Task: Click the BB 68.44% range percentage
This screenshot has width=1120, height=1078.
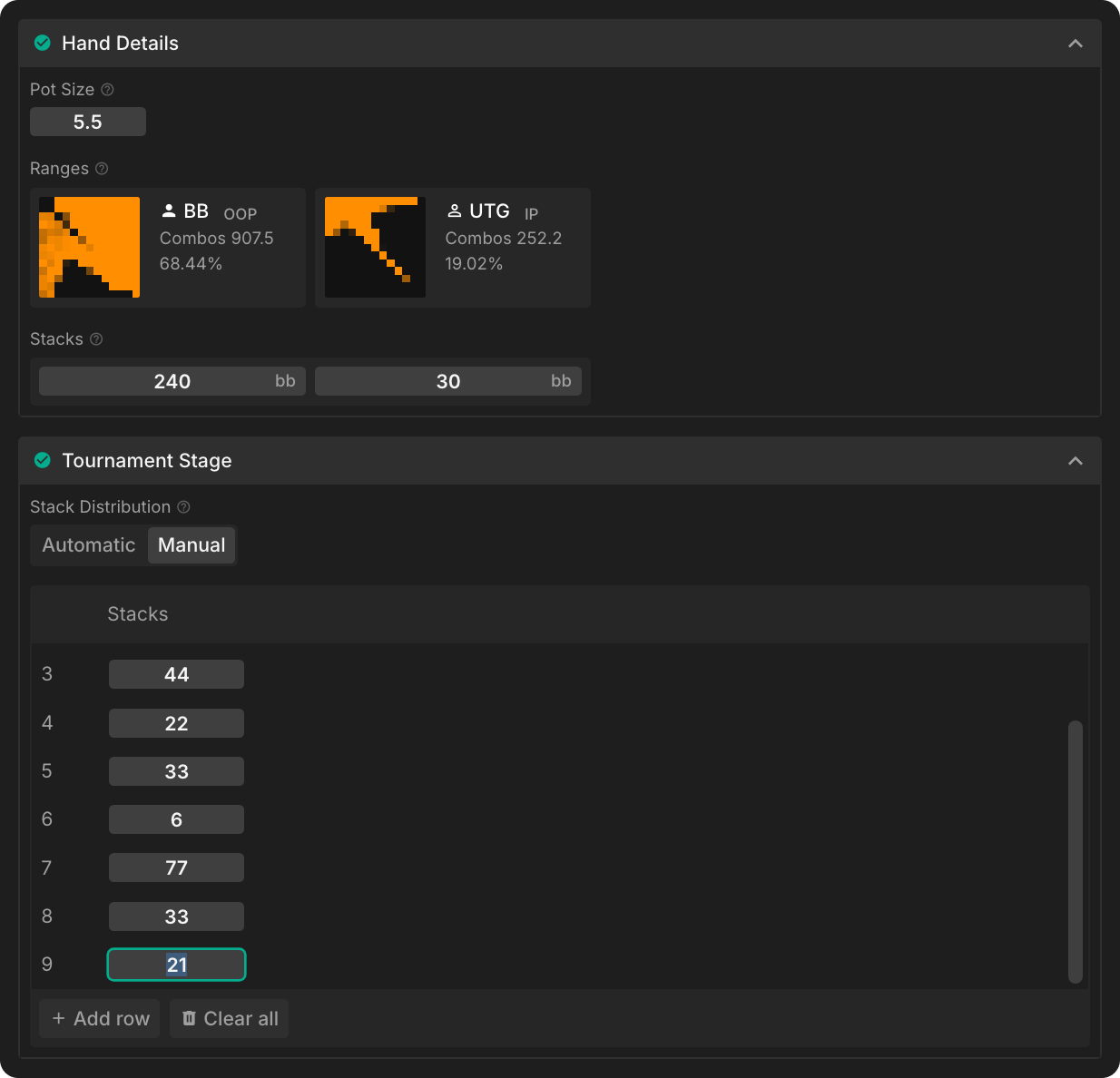Action: 191,263
